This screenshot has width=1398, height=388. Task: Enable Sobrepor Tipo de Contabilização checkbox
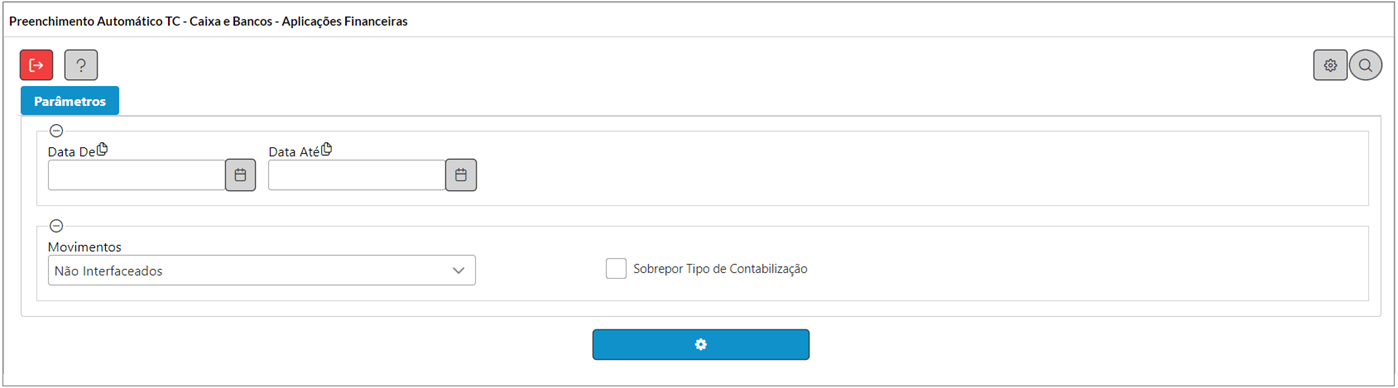616,268
